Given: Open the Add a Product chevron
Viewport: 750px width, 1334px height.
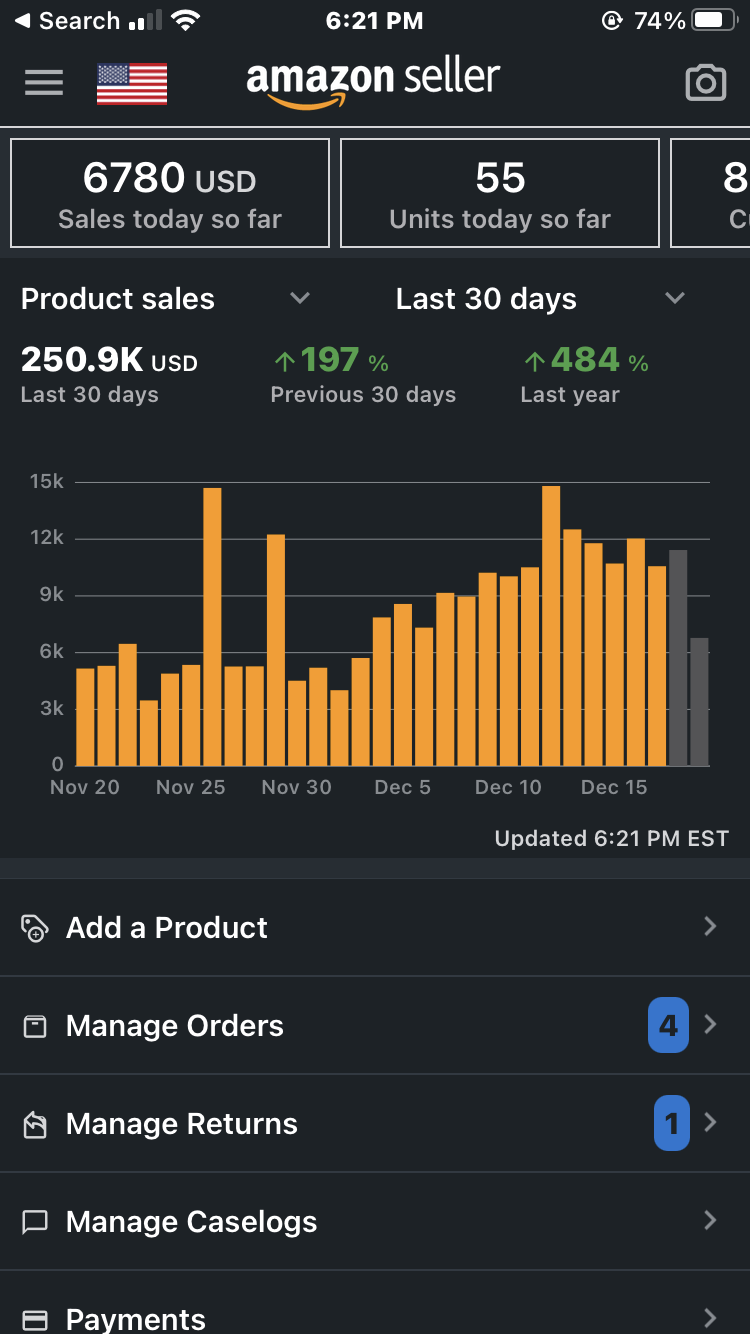Looking at the screenshot, I should click(x=710, y=927).
